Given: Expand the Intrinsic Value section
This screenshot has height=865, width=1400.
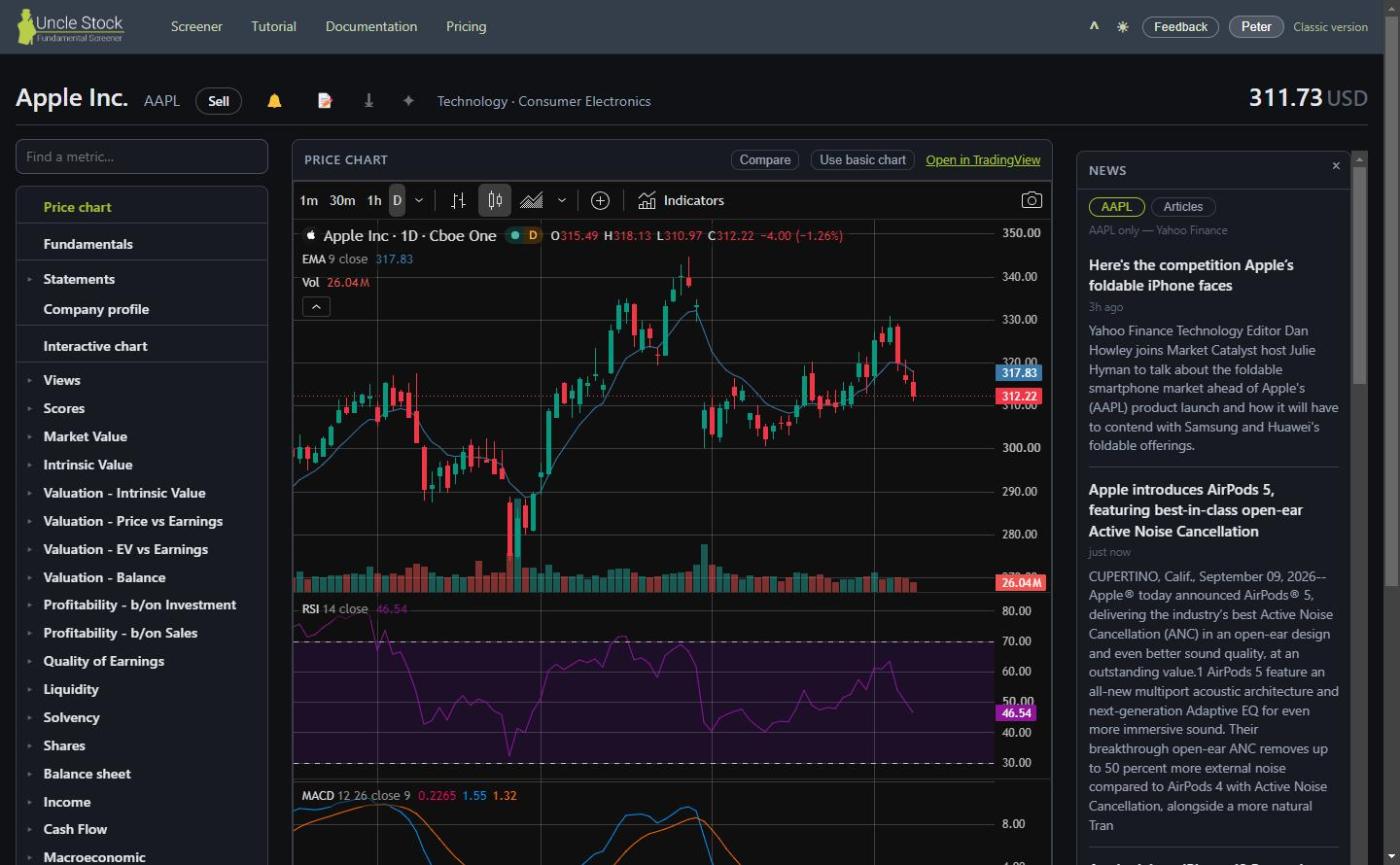Looking at the screenshot, I should point(88,464).
